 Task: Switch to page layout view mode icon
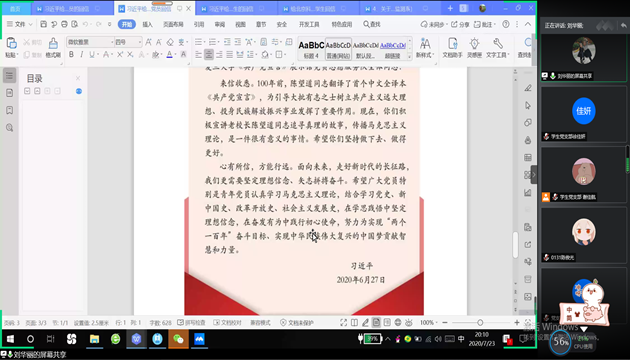coord(376,323)
